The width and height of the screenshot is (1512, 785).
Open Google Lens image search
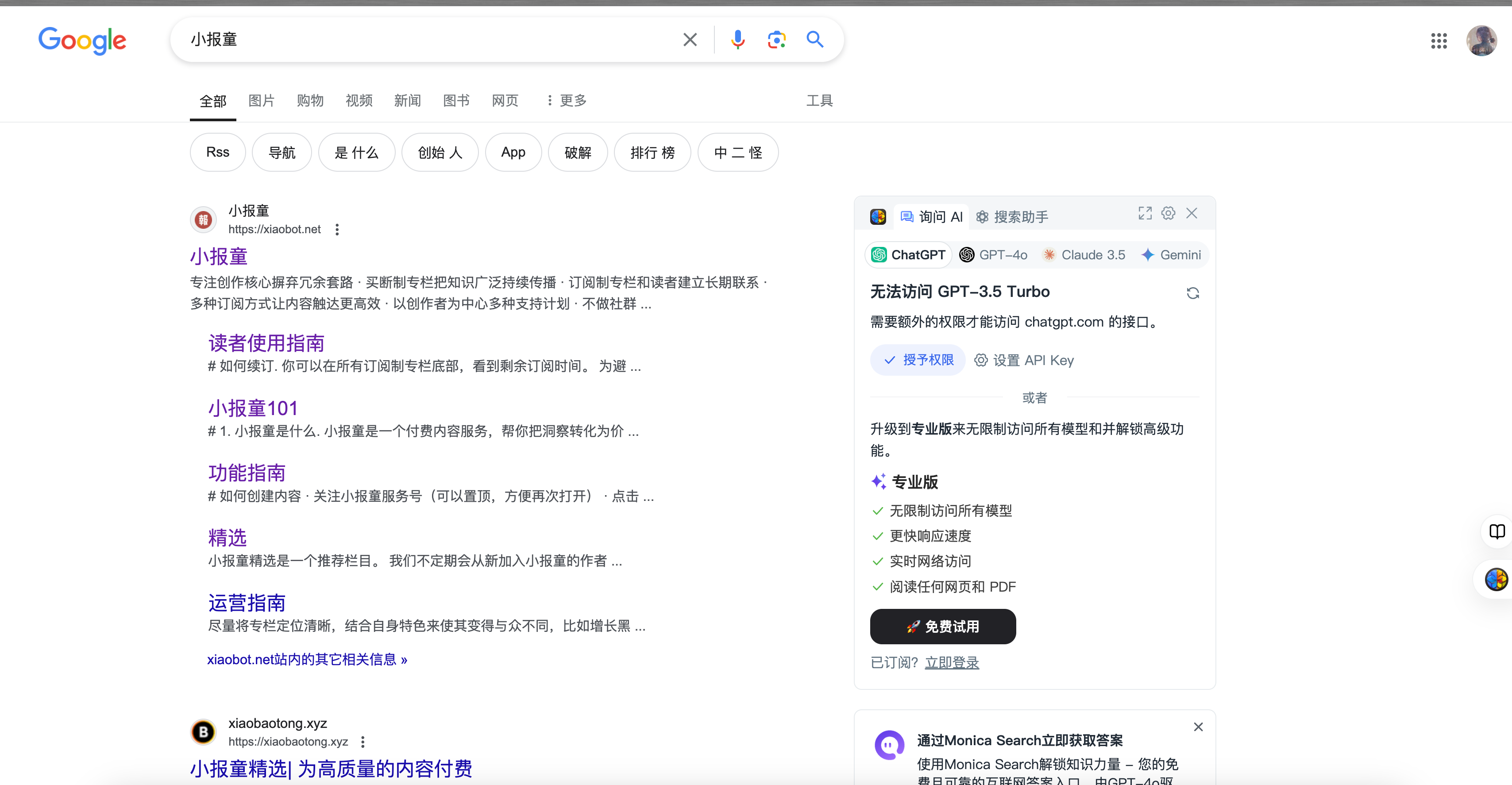776,39
